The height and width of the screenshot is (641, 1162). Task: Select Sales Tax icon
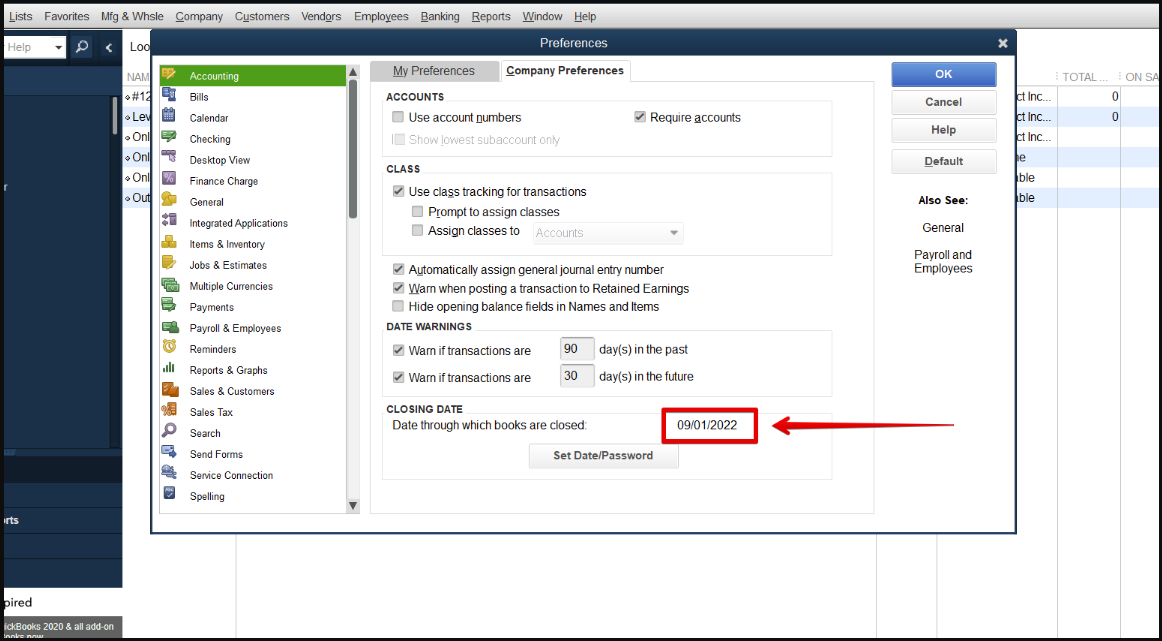click(169, 411)
